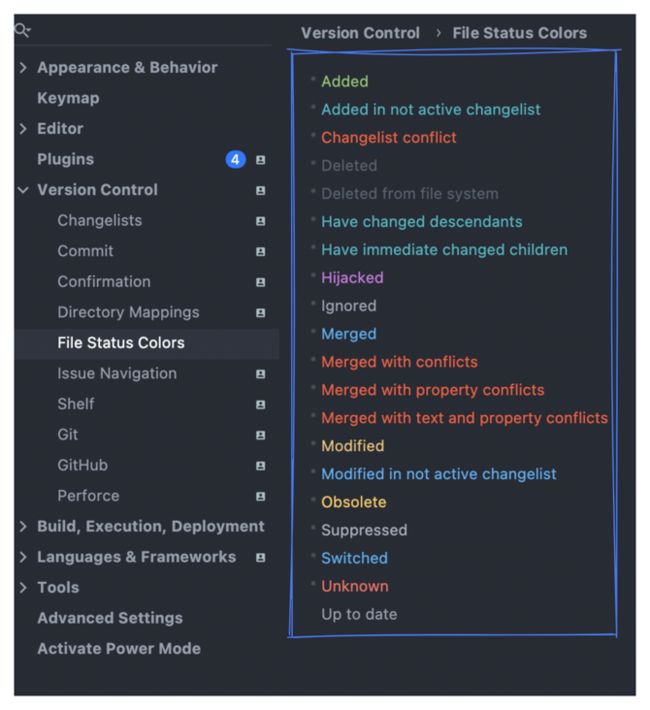Click project-level icon beside Languages & Frameworks
Viewport: 650px width, 710px height.
pos(260,557)
